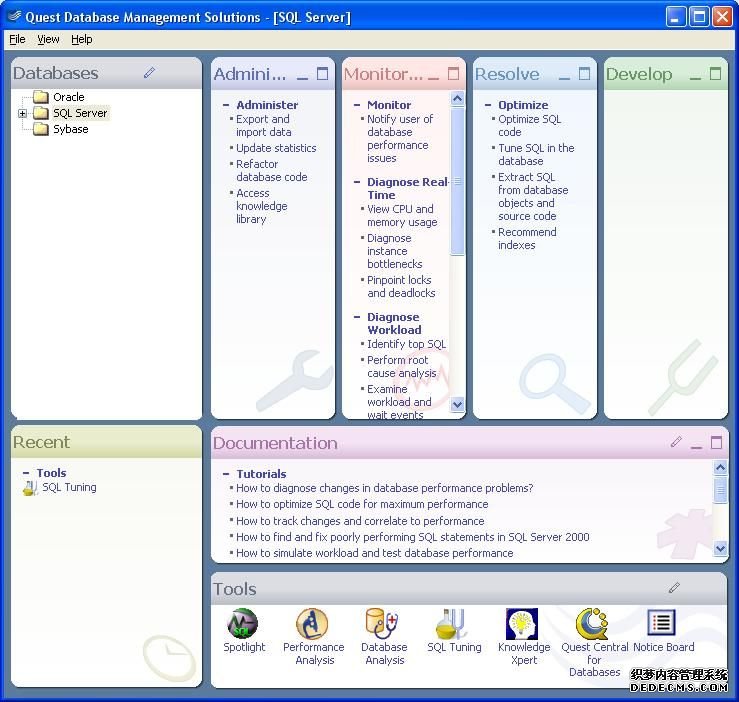Launch the Performance Analysis tool
This screenshot has width=739, height=702.
312,625
